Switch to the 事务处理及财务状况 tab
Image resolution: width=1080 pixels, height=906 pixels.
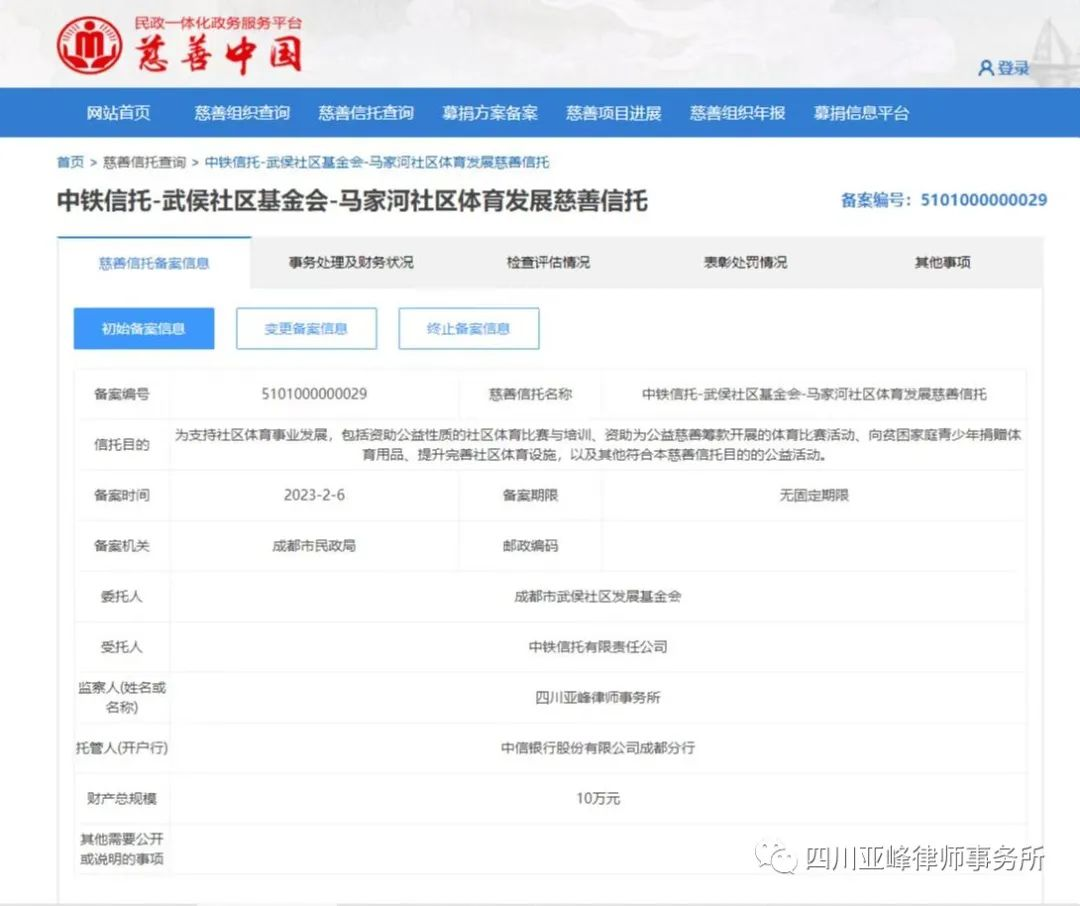point(351,262)
